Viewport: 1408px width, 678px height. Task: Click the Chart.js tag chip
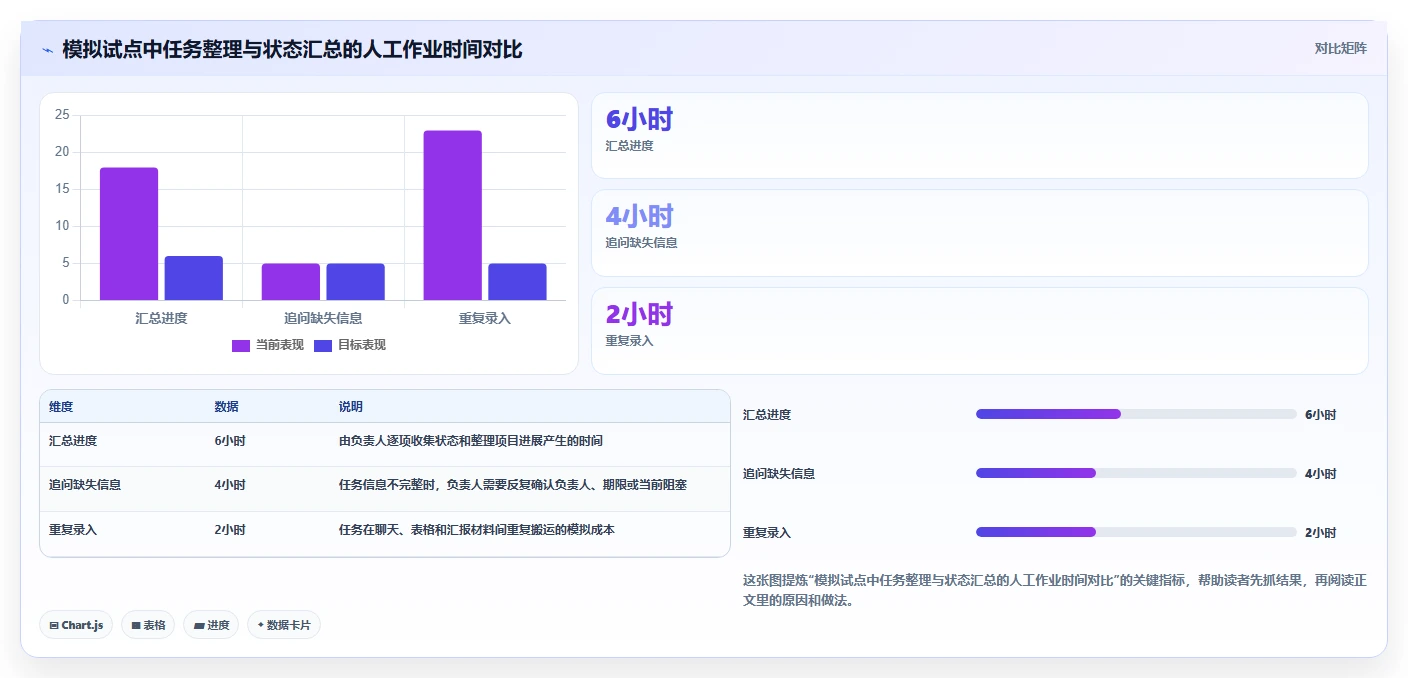click(x=76, y=625)
